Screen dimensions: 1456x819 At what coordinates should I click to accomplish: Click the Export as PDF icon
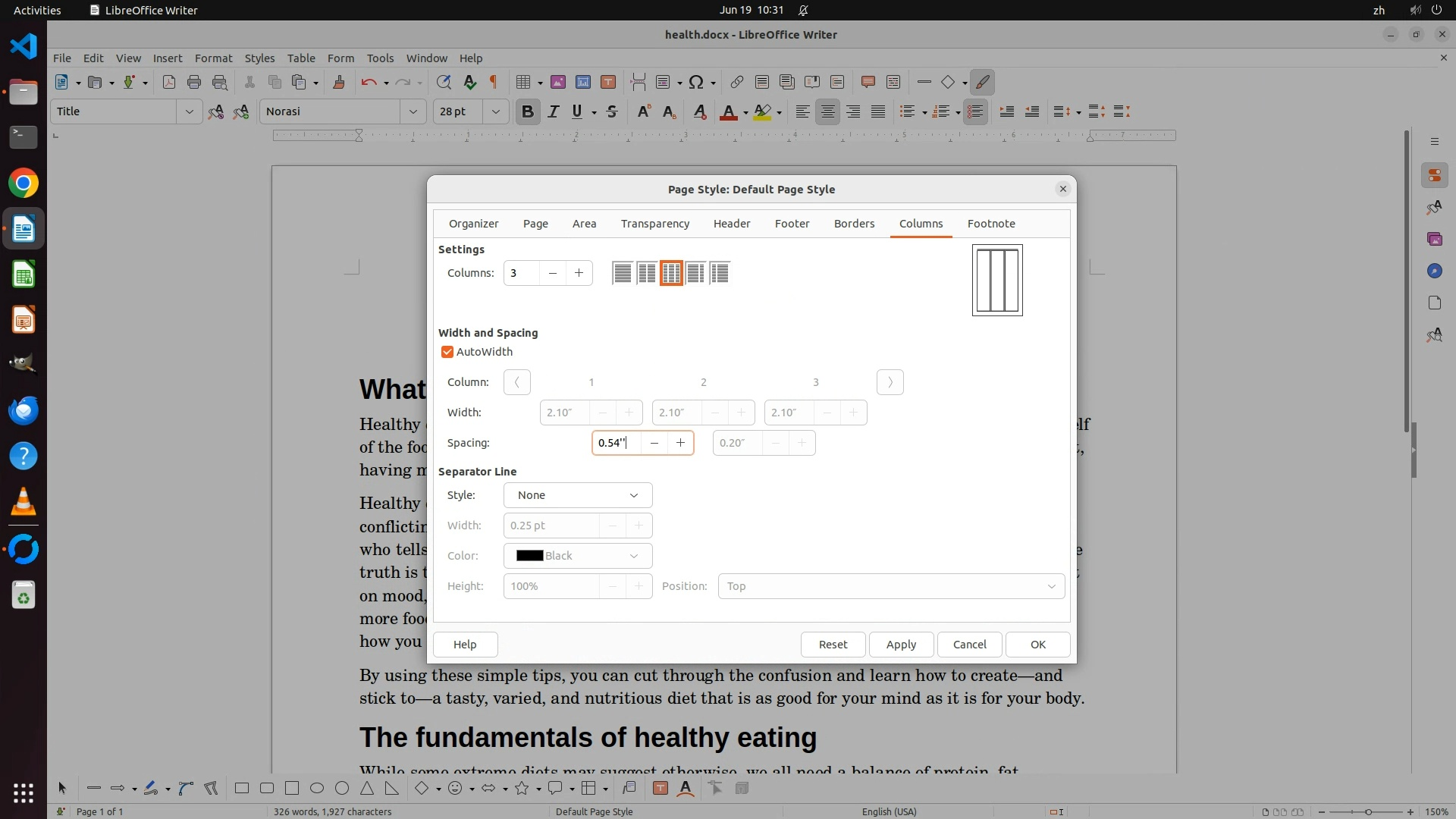pos(168,82)
